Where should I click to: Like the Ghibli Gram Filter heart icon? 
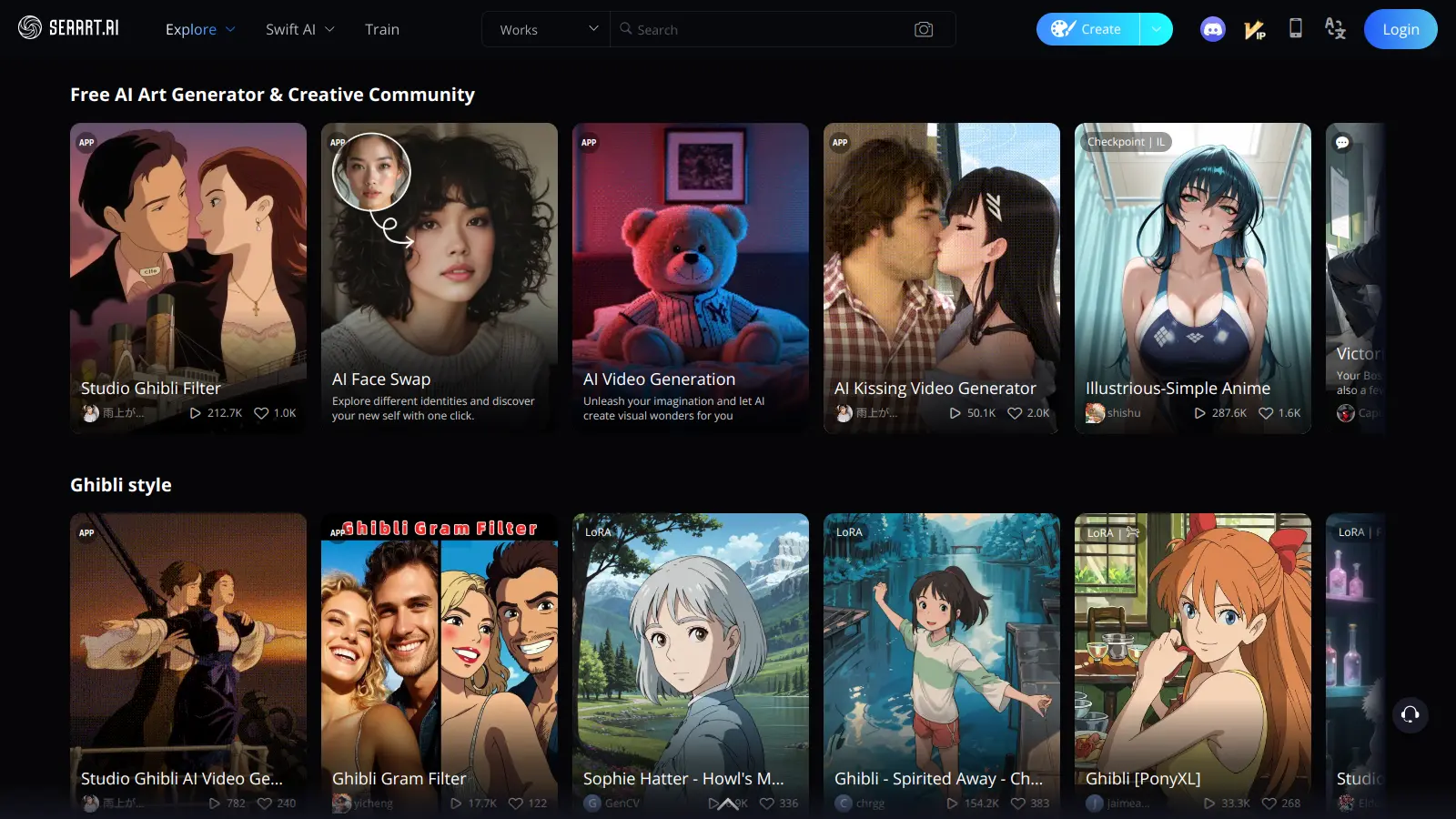coord(516,804)
